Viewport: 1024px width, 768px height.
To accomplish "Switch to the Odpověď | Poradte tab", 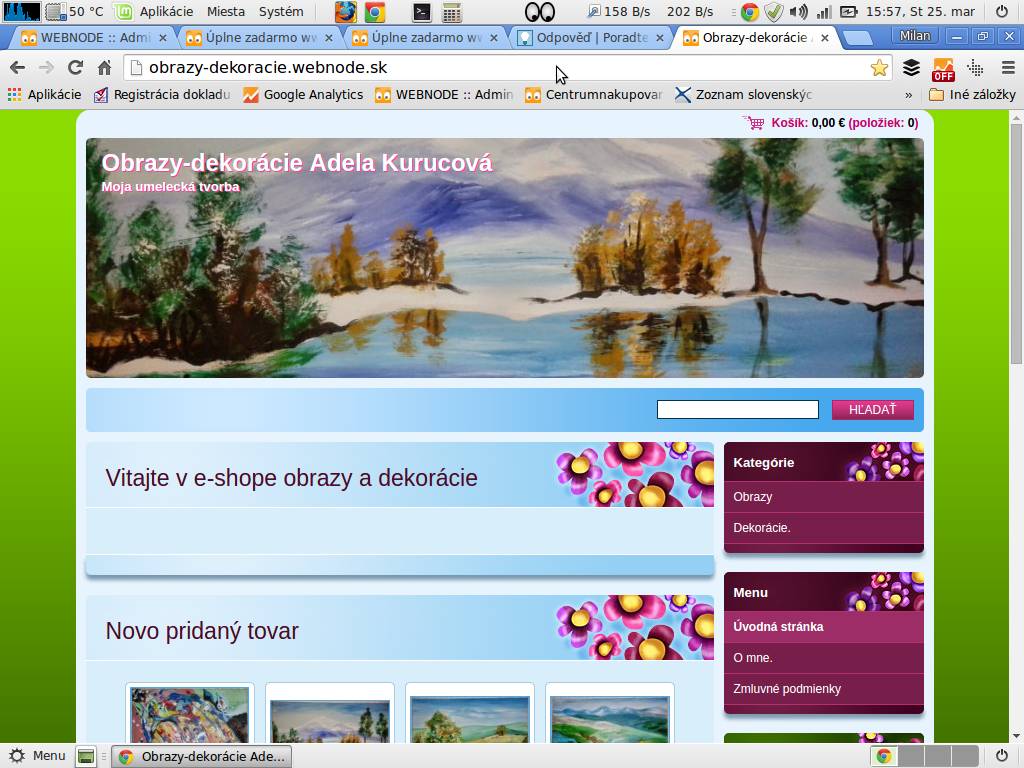I will pyautogui.click(x=590, y=38).
